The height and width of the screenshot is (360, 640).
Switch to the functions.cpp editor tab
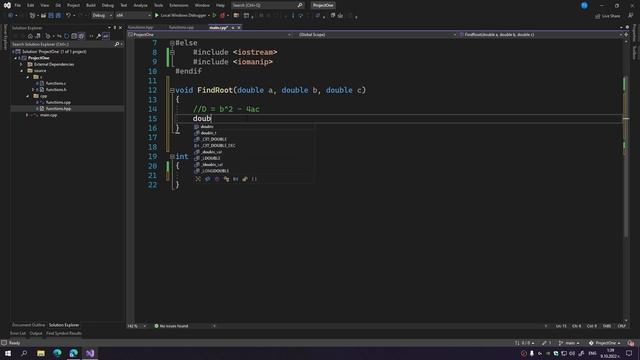(181, 27)
